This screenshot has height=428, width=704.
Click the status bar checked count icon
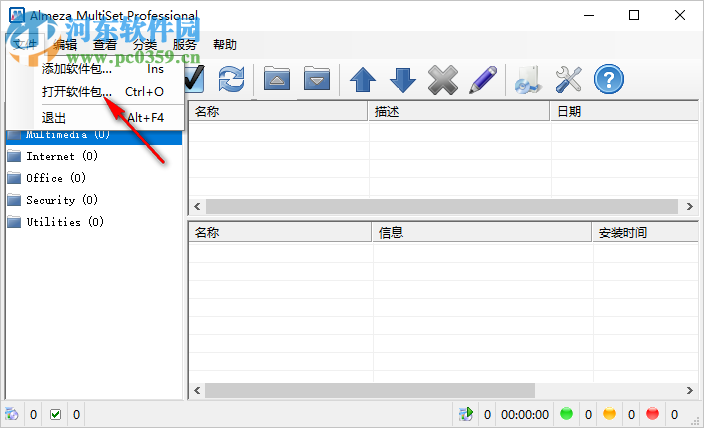(x=55, y=414)
